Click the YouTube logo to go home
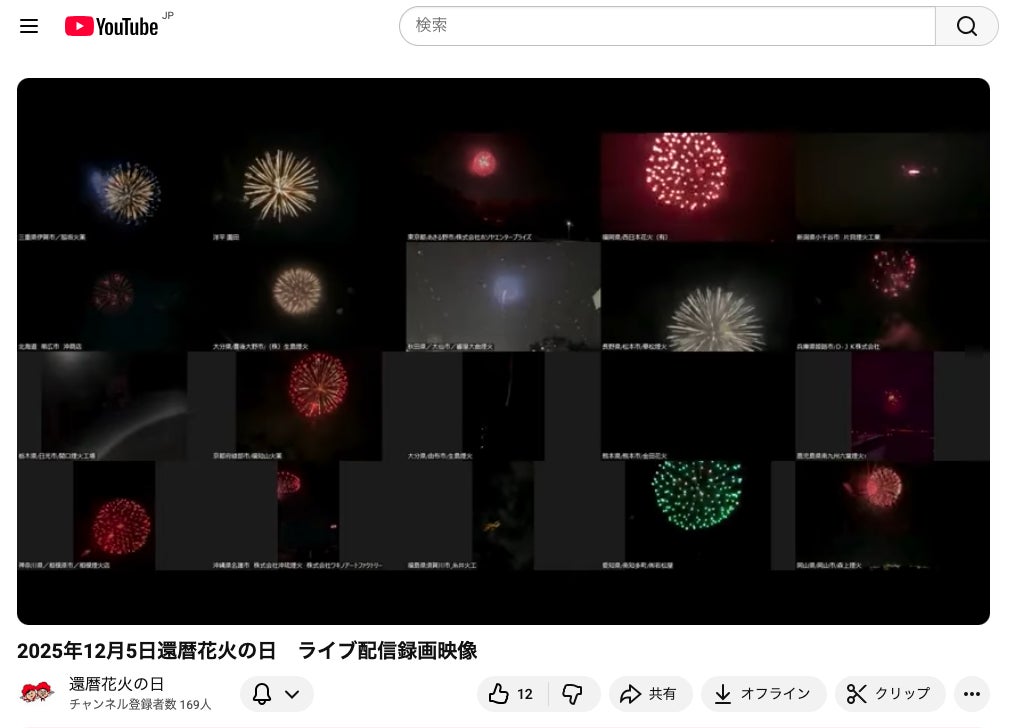 tap(112, 26)
